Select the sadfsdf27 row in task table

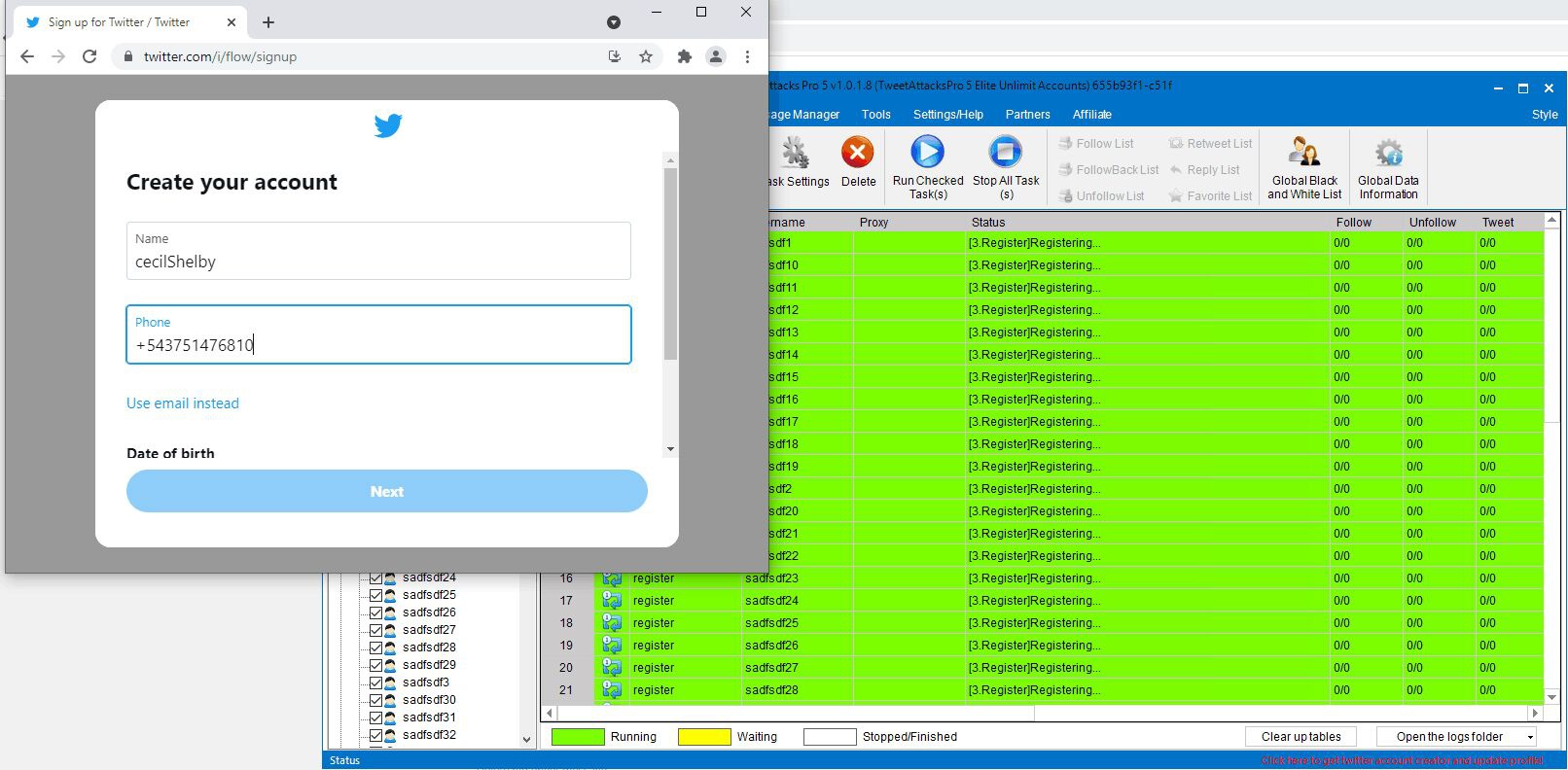pos(1042,668)
